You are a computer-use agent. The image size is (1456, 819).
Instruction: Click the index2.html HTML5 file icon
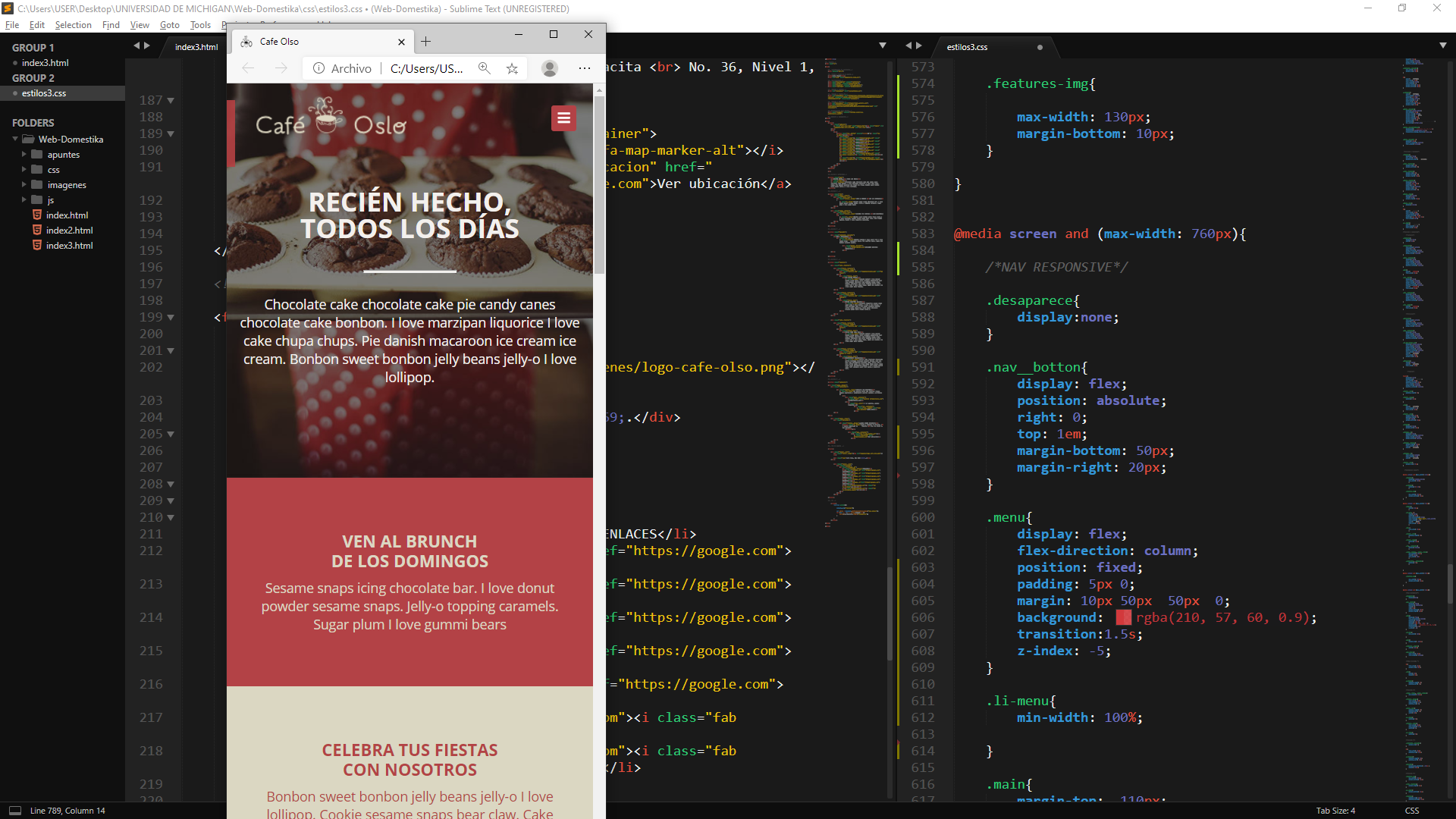pos(36,231)
